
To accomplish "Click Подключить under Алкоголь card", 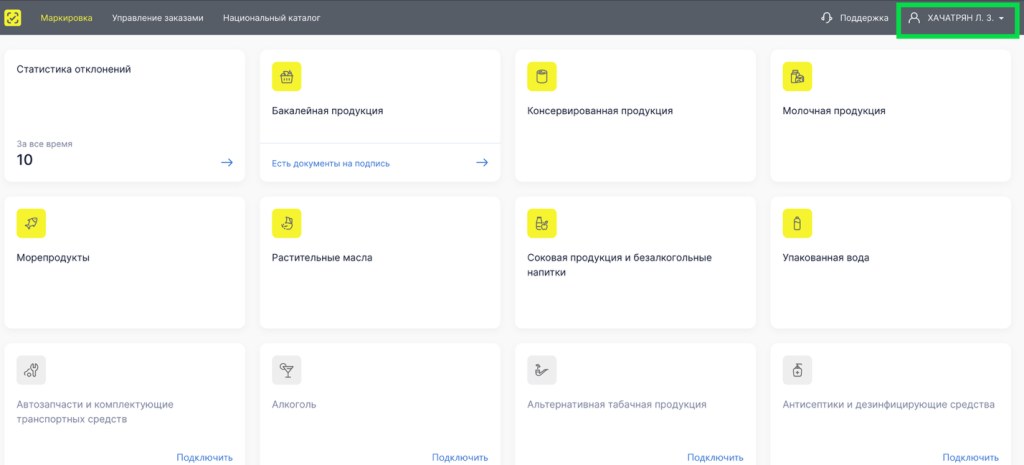I will [x=460, y=457].
